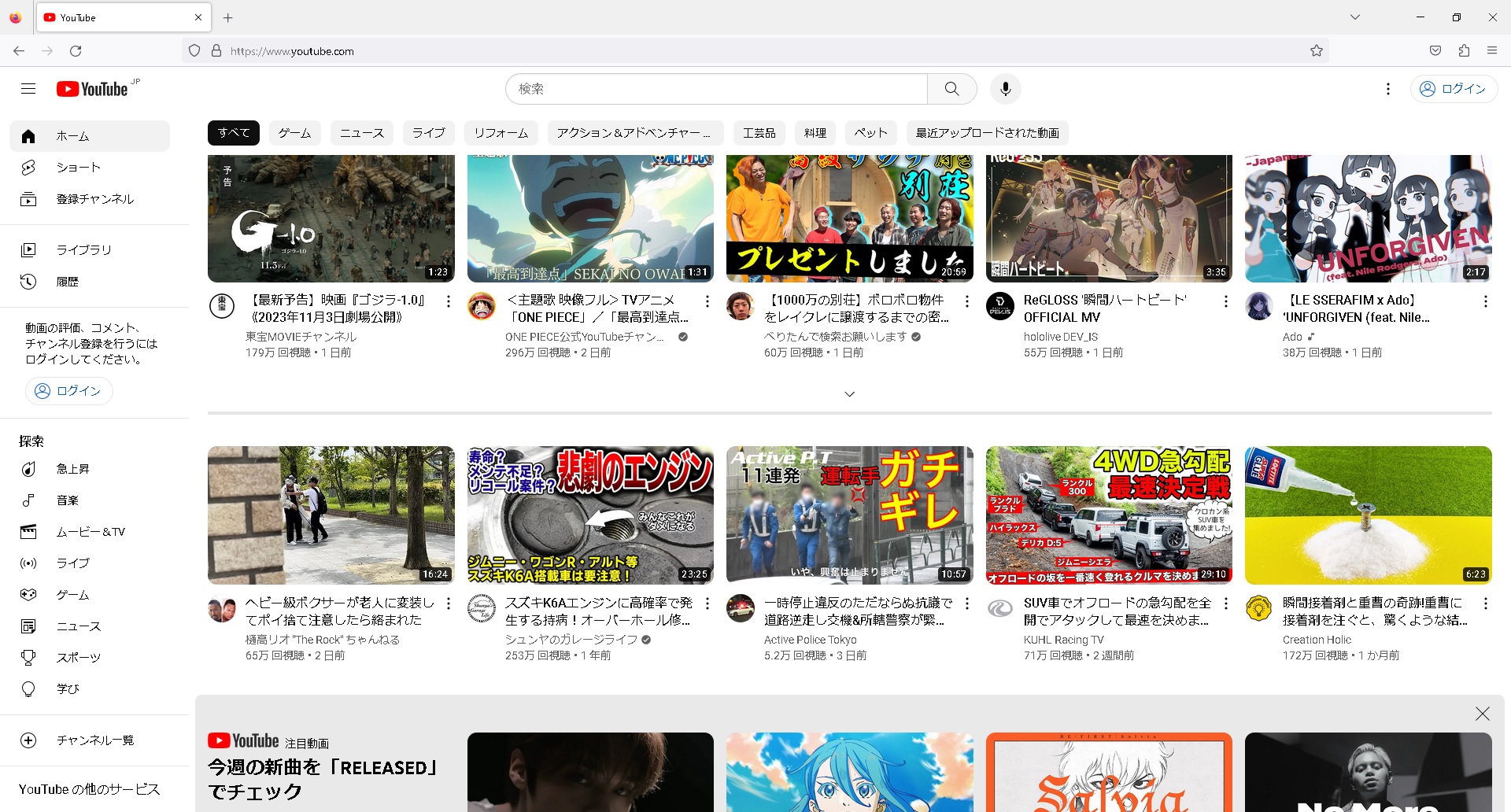Close the RELEASED promo banner

click(1483, 714)
